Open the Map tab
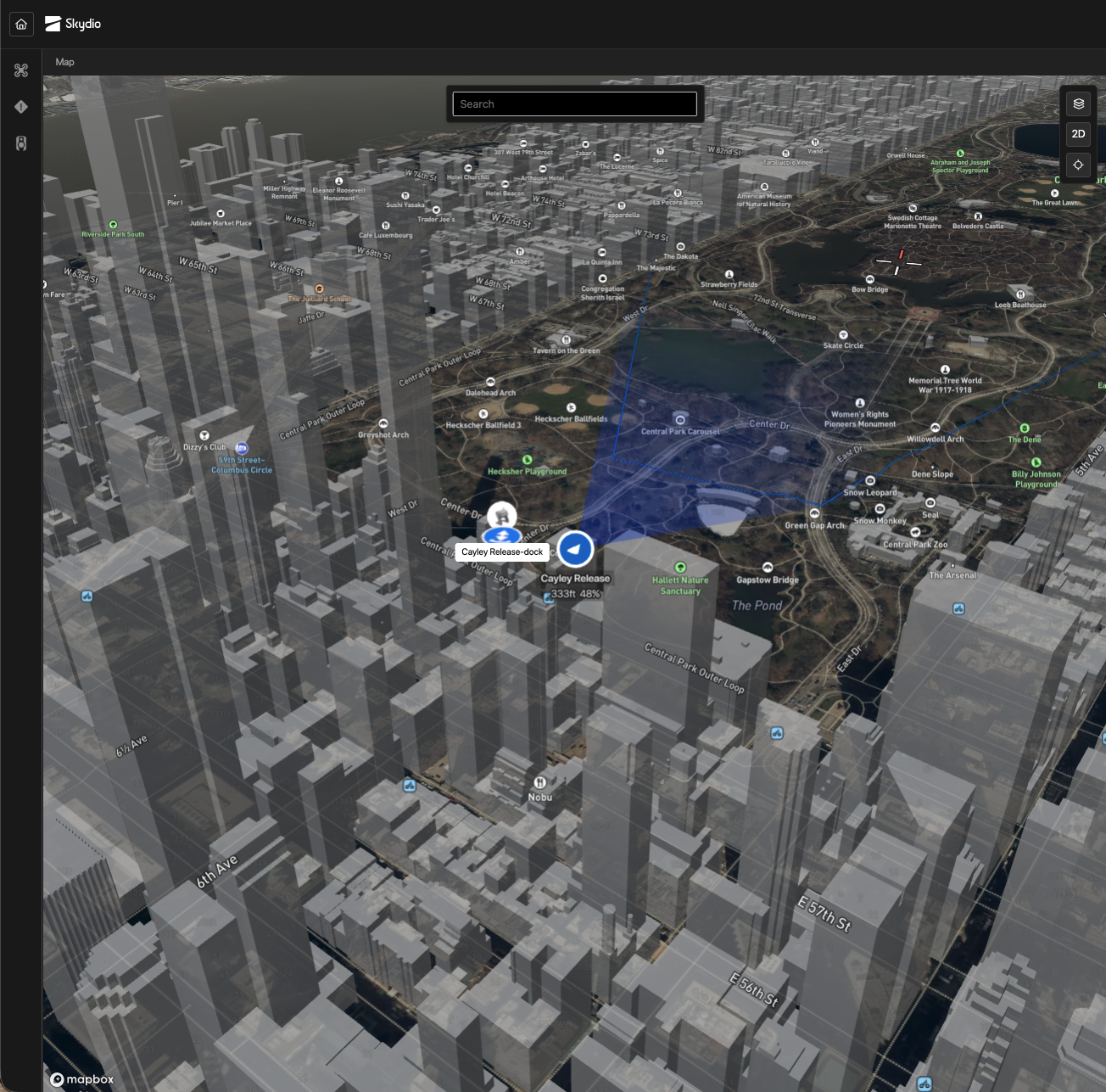This screenshot has width=1106, height=1092. 65,61
